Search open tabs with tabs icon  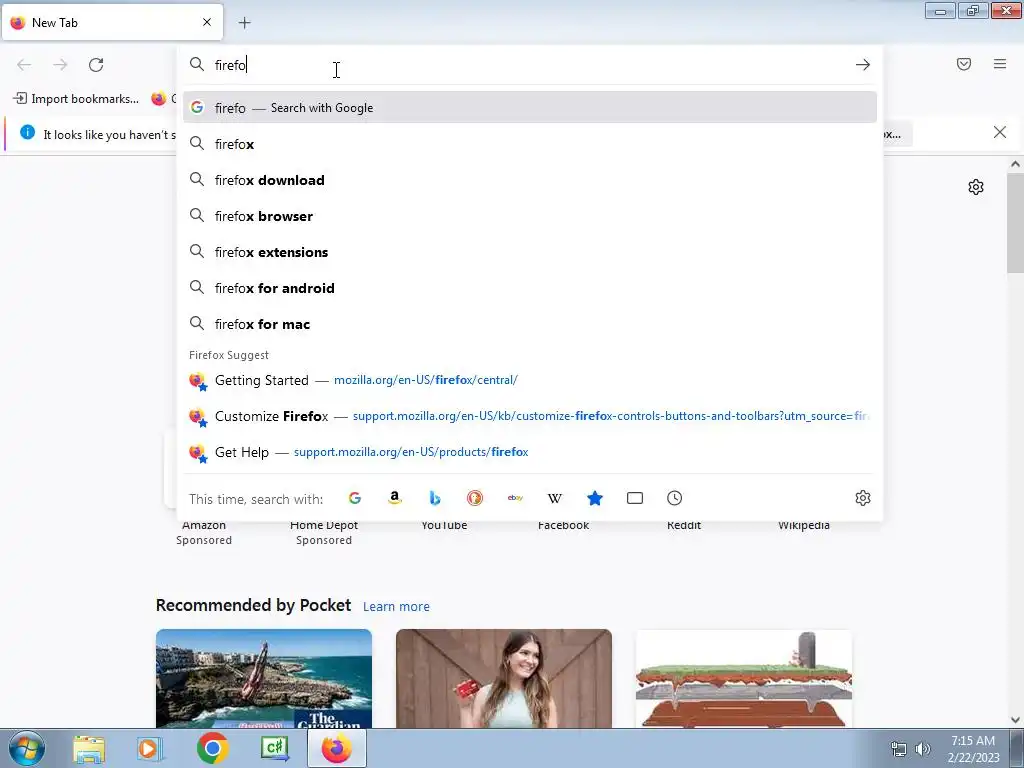pos(635,498)
